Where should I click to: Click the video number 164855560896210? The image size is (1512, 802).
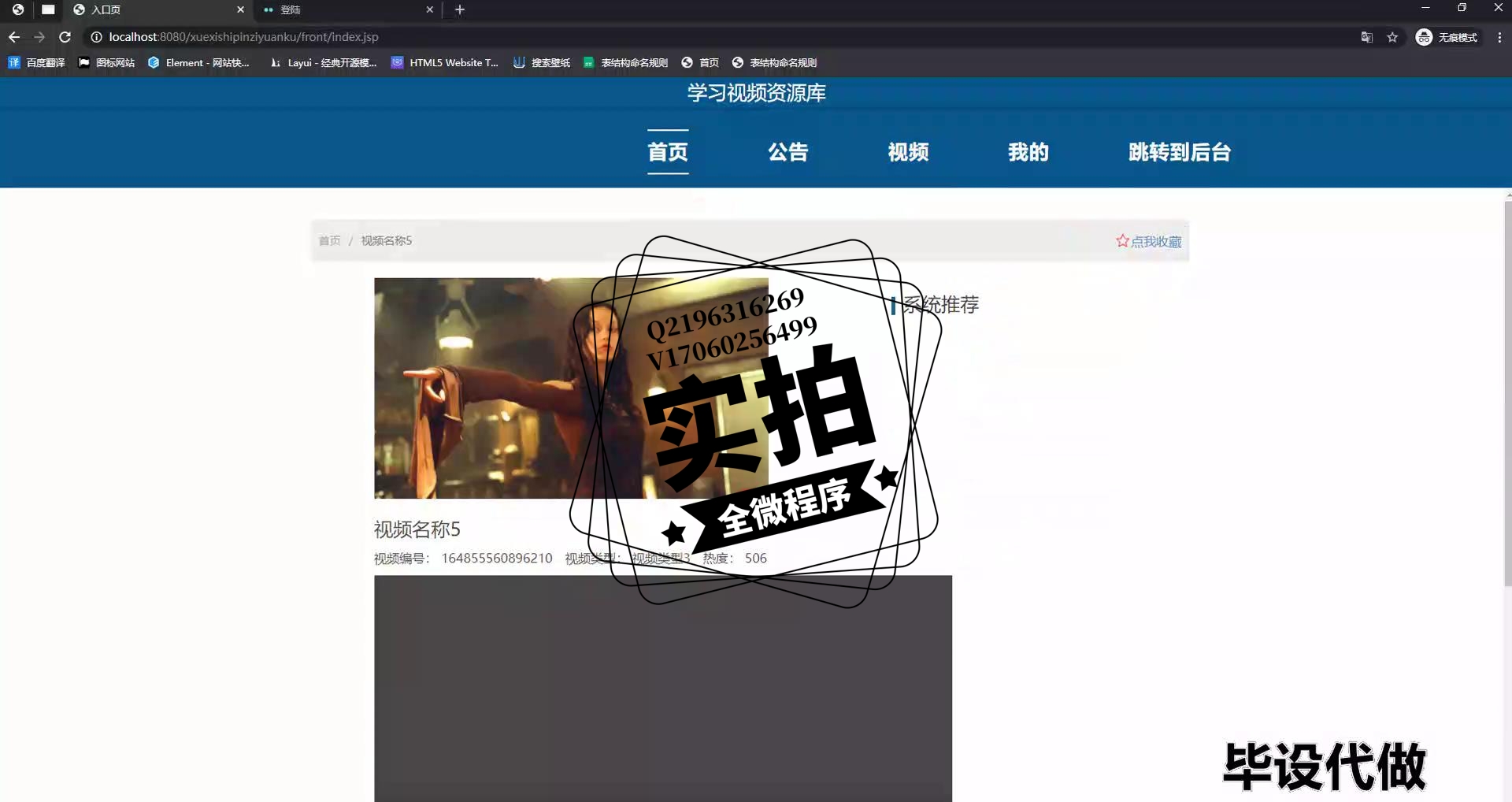click(497, 558)
